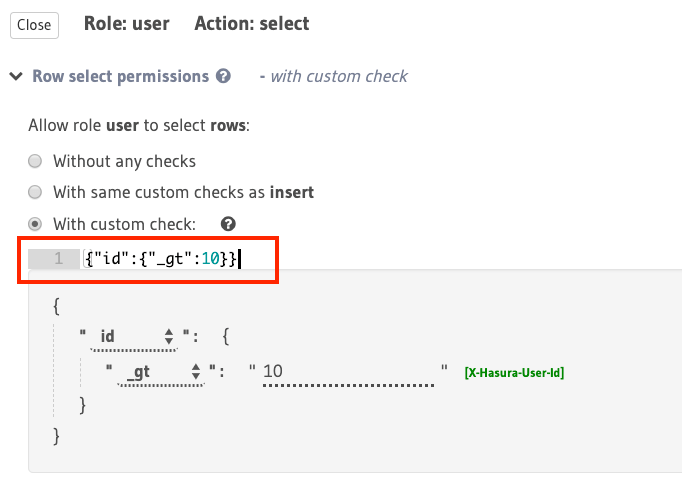Click the Role: user heading
The height and width of the screenshot is (489, 682).
point(126,23)
